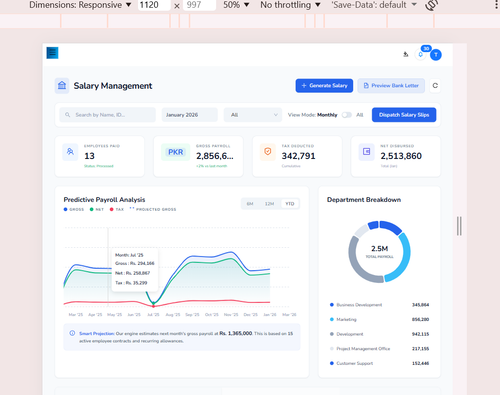Click the DevTools three-dot more options
The image size is (500, 395).
(497, 5)
